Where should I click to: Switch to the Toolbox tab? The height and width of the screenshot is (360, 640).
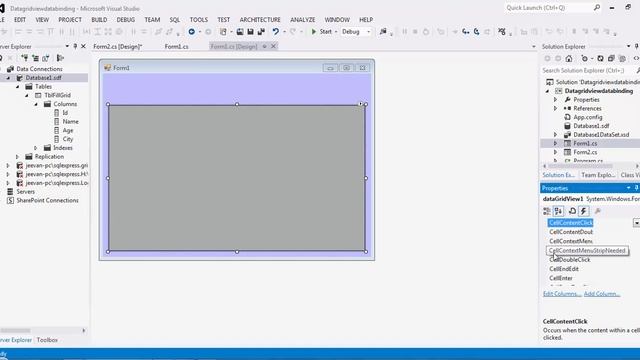coord(47,340)
